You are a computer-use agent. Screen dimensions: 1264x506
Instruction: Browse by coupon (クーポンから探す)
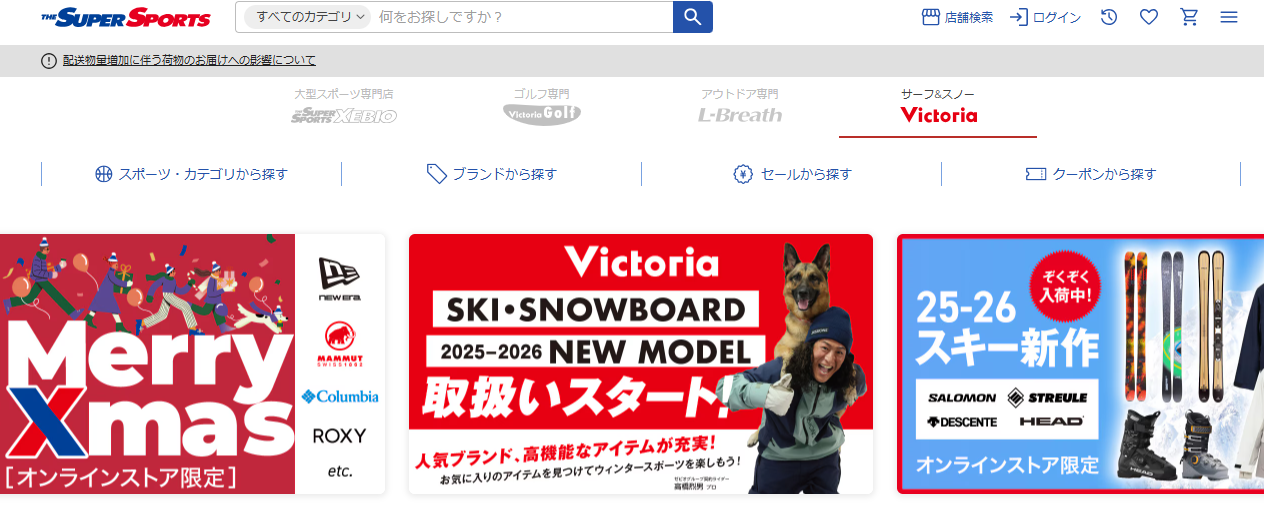pos(1091,174)
